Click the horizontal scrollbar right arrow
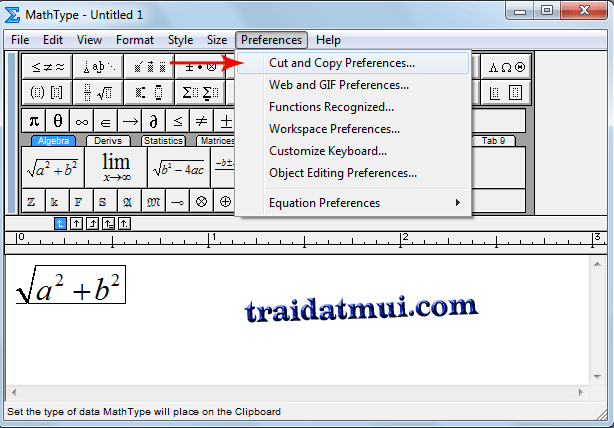The image size is (614, 428). click(580, 392)
